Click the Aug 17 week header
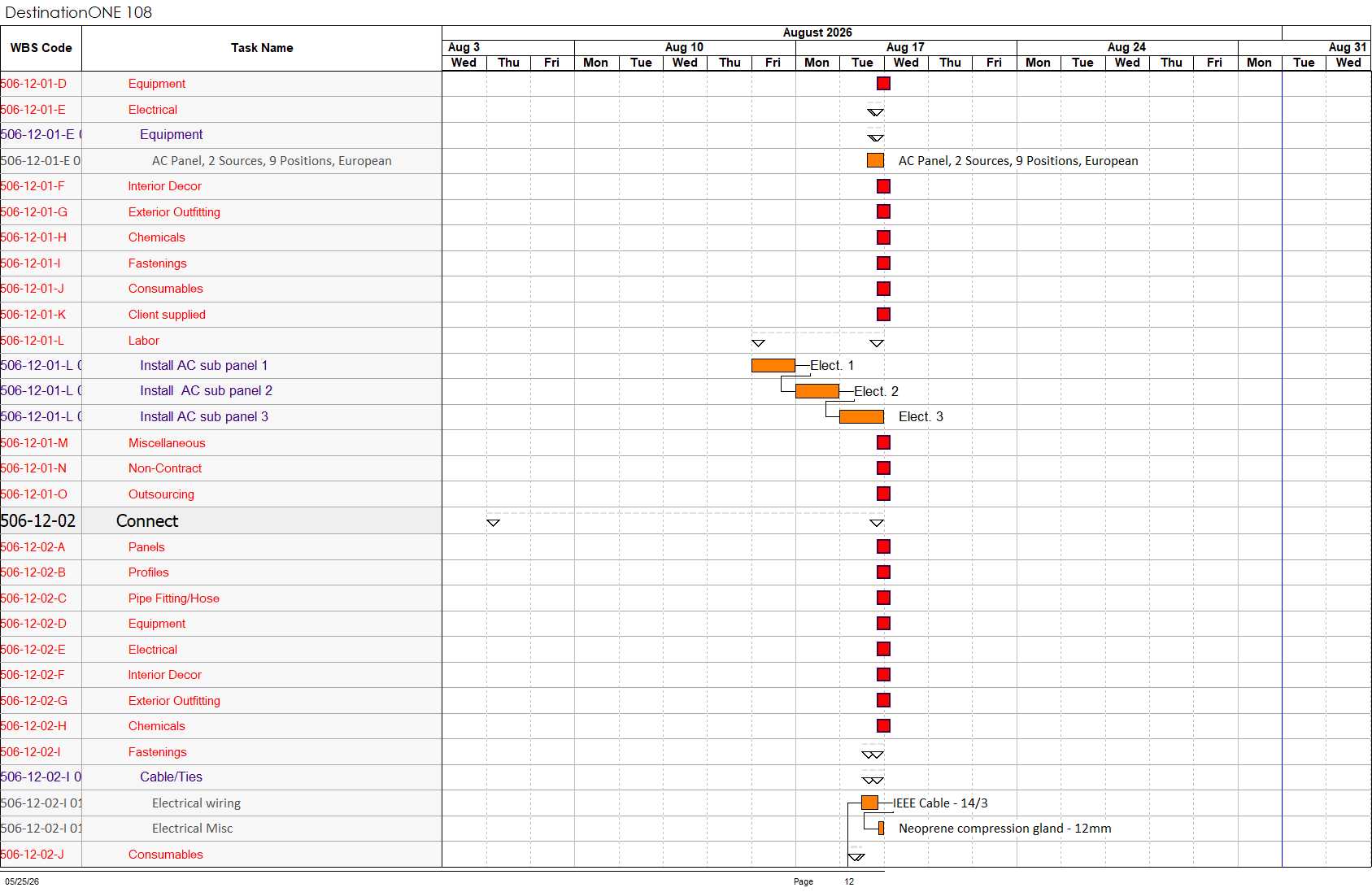This screenshot has width=1372, height=892. [x=906, y=47]
